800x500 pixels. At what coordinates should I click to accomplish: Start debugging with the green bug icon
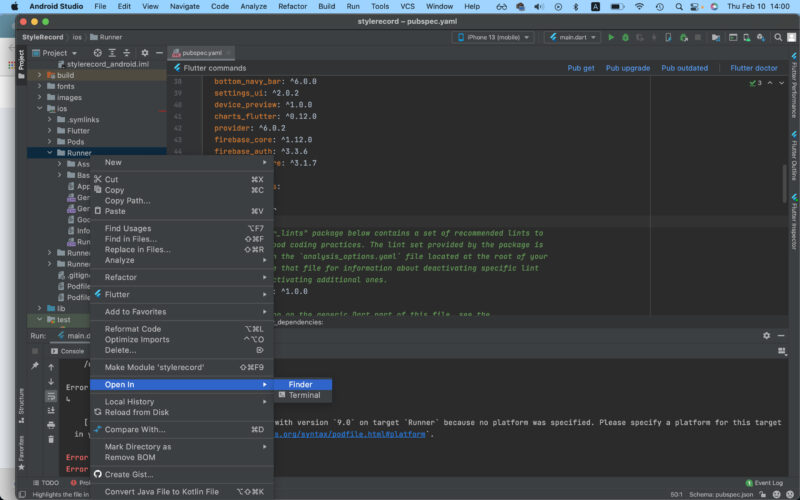pyautogui.click(x=625, y=37)
